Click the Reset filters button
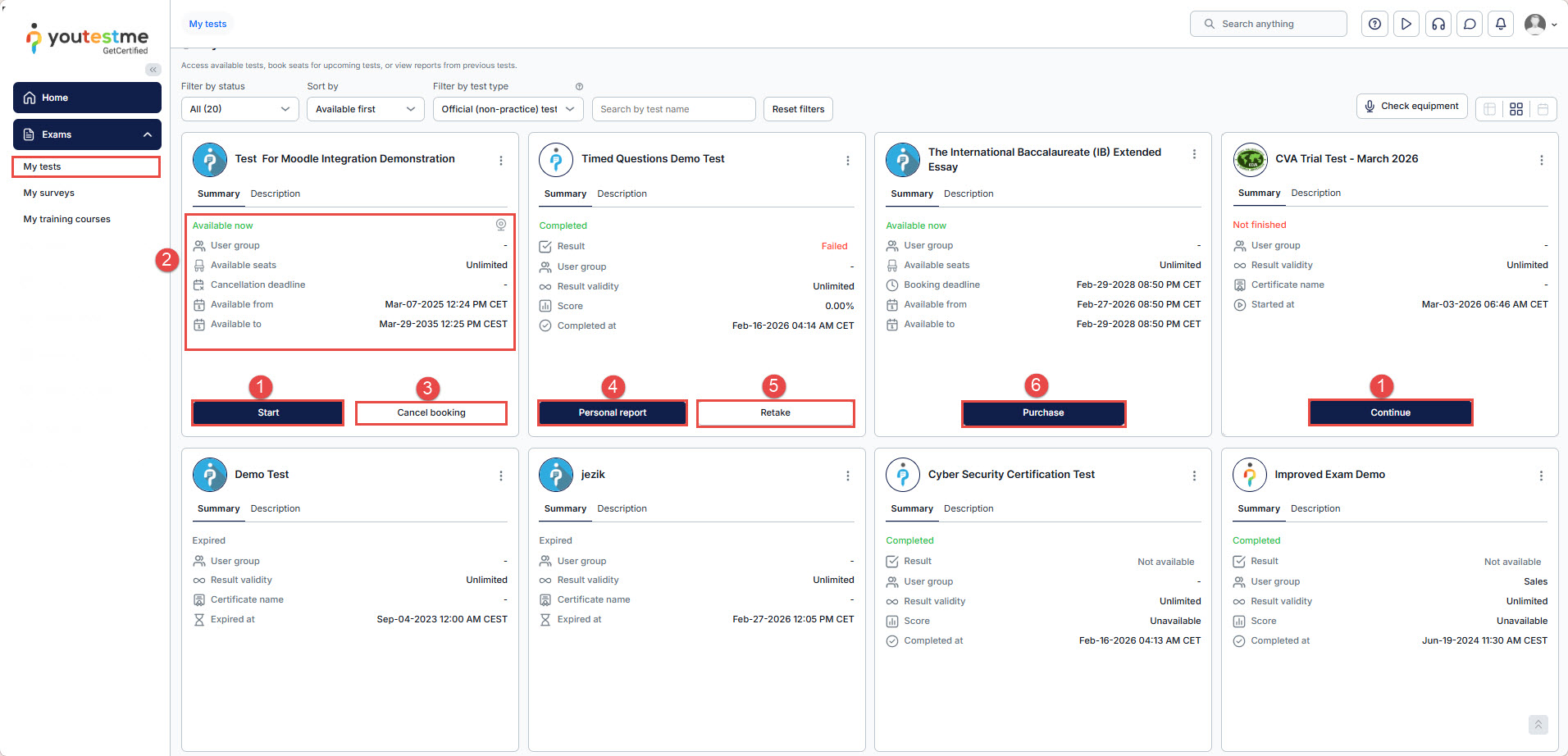 [798, 109]
